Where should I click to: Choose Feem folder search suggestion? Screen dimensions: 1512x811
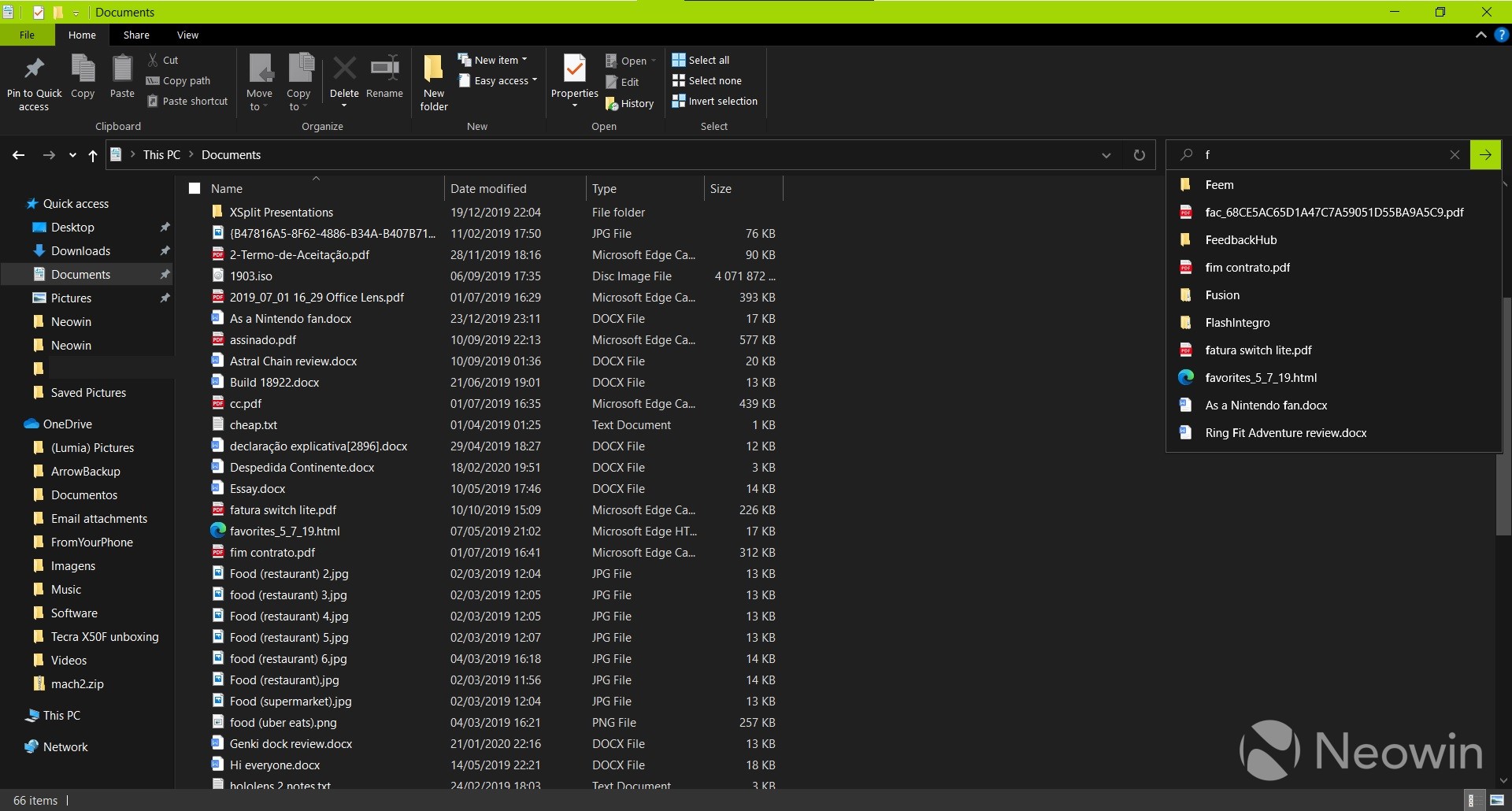(1334, 185)
